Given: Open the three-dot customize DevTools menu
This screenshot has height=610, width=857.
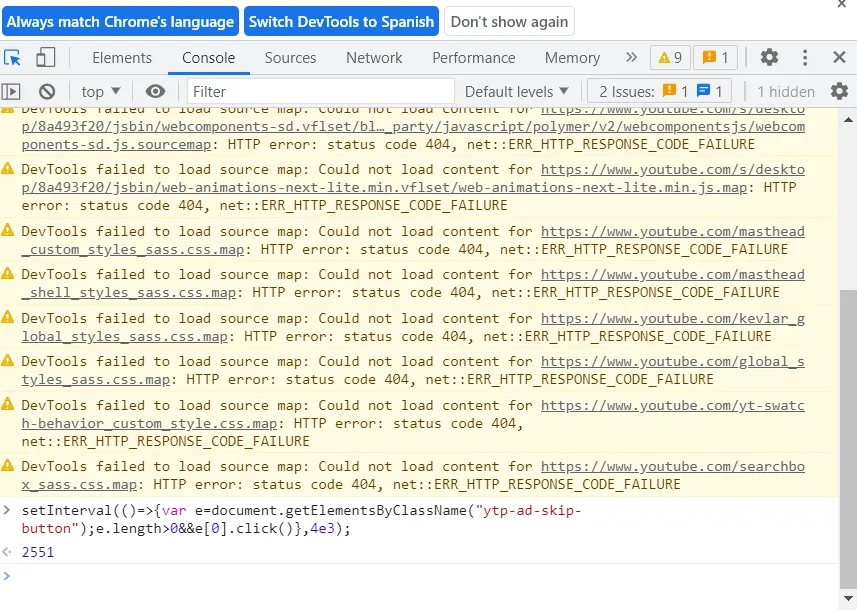Looking at the screenshot, I should tap(805, 57).
